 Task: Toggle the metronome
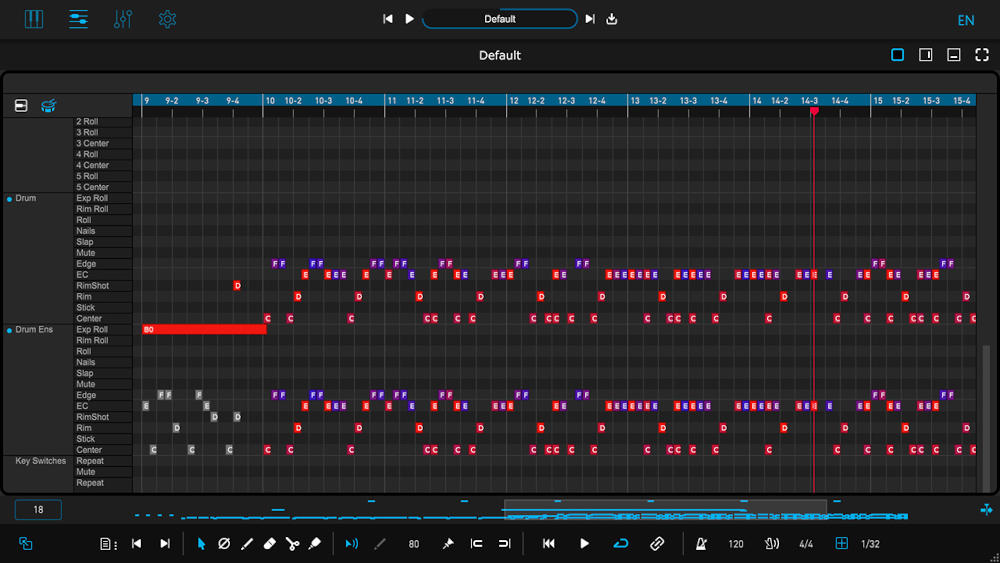[x=703, y=544]
